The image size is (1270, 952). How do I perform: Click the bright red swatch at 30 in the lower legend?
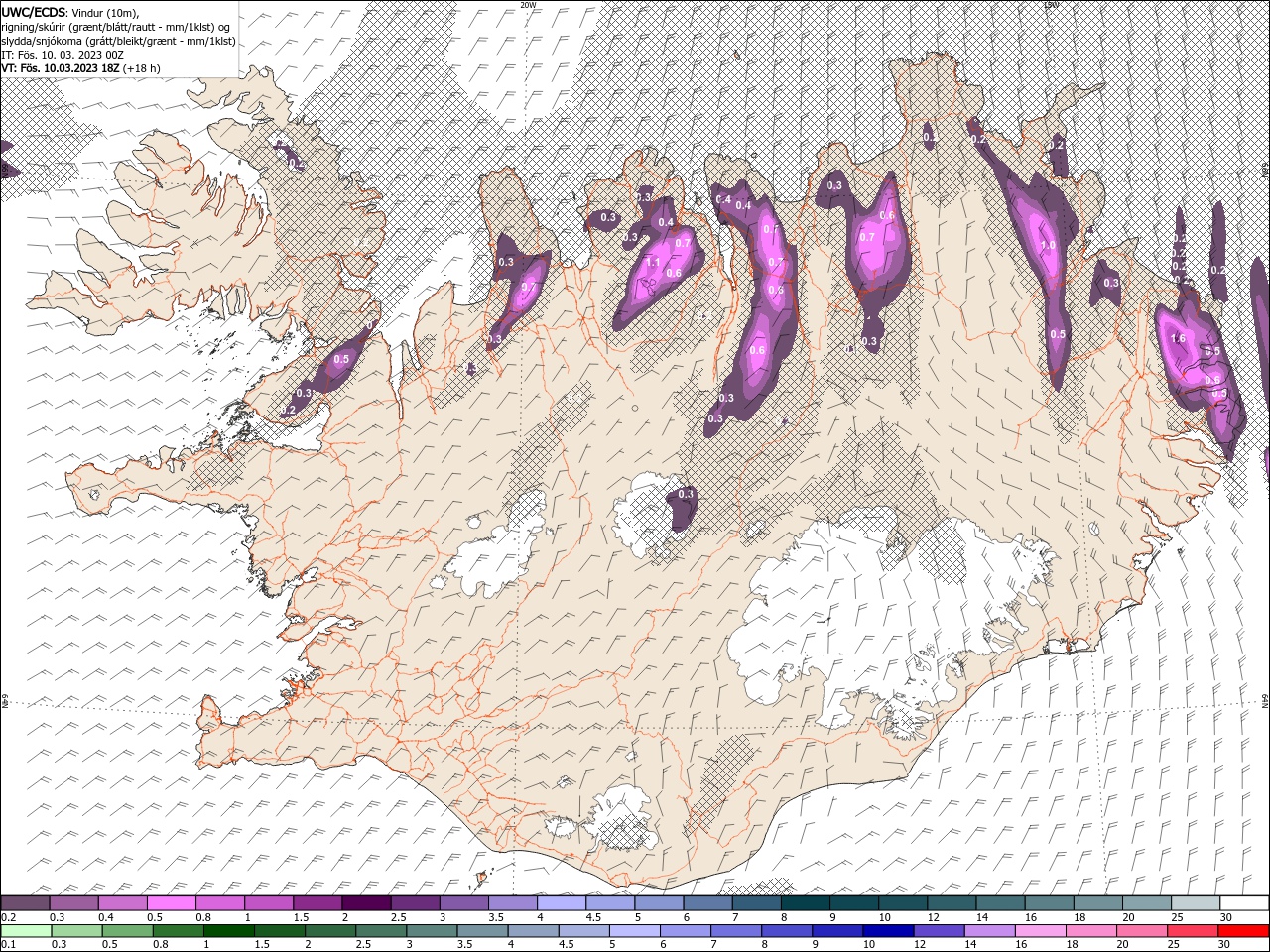pyautogui.click(x=1243, y=931)
